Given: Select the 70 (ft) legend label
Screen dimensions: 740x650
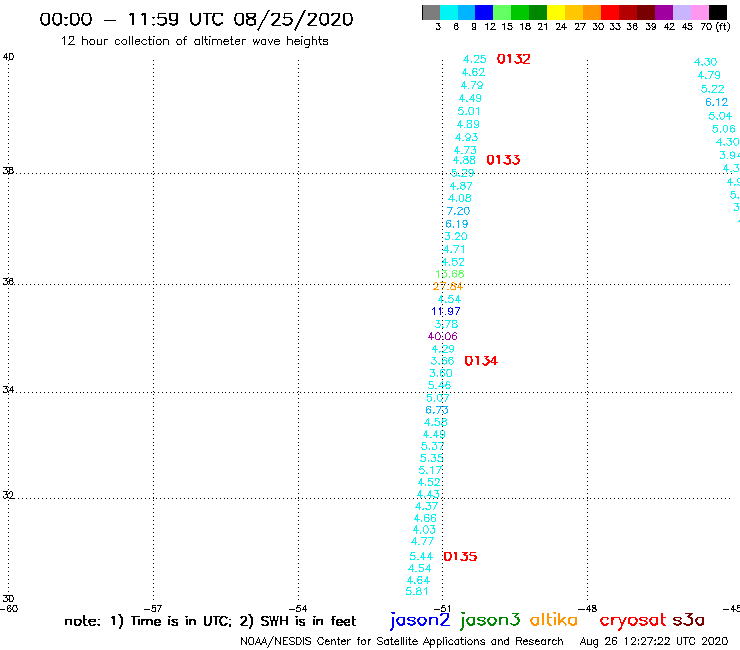Looking at the screenshot, I should pos(715,27).
